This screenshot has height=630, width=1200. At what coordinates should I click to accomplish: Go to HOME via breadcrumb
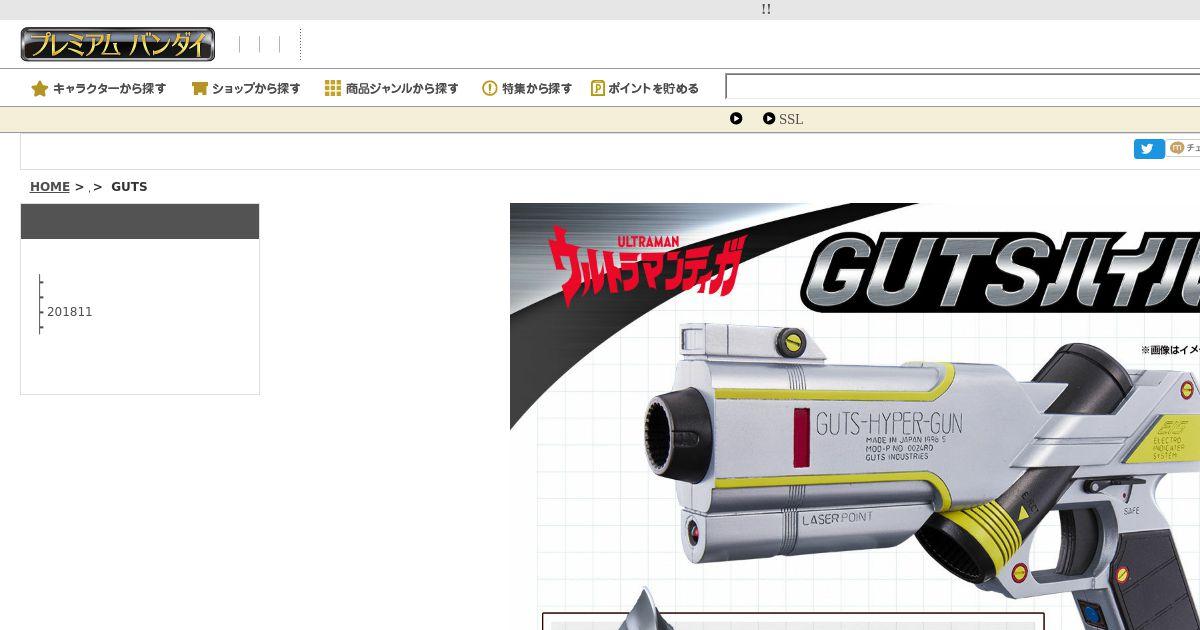(50, 187)
